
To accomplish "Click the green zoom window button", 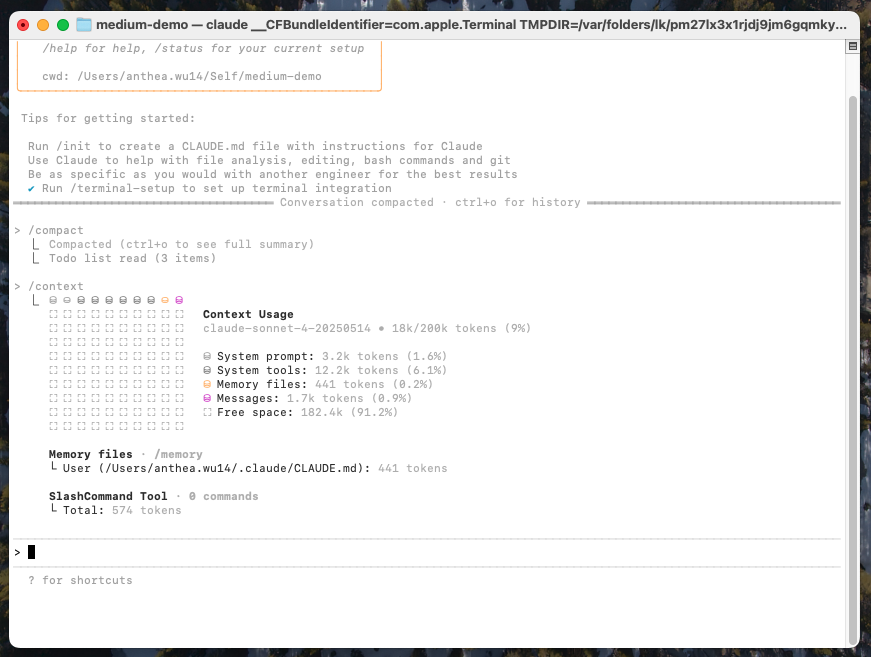I will (63, 25).
